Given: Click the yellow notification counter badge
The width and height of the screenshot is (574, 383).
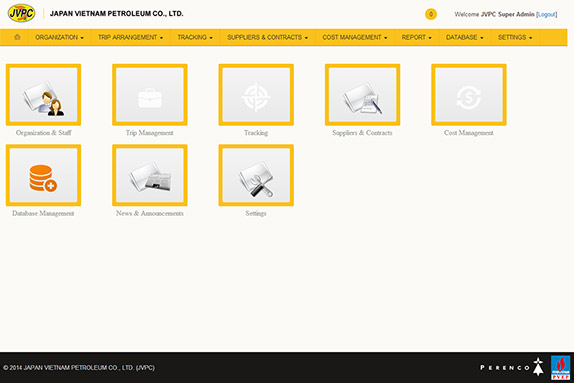Looking at the screenshot, I should pyautogui.click(x=431, y=14).
